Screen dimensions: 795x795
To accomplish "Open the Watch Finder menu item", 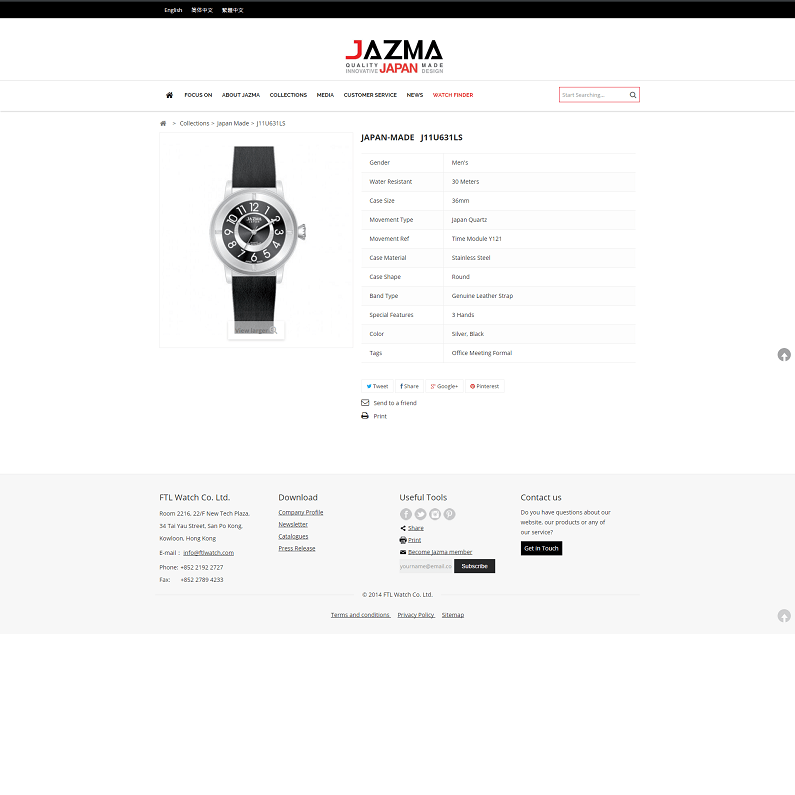I will coord(453,95).
